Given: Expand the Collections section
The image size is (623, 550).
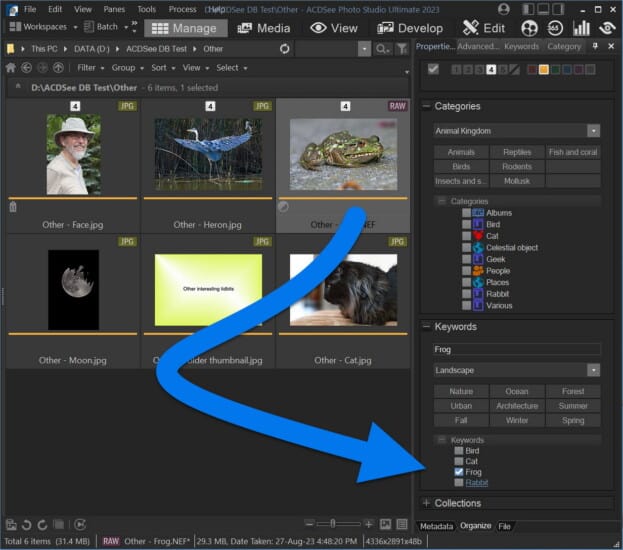Looking at the screenshot, I should (x=426, y=503).
